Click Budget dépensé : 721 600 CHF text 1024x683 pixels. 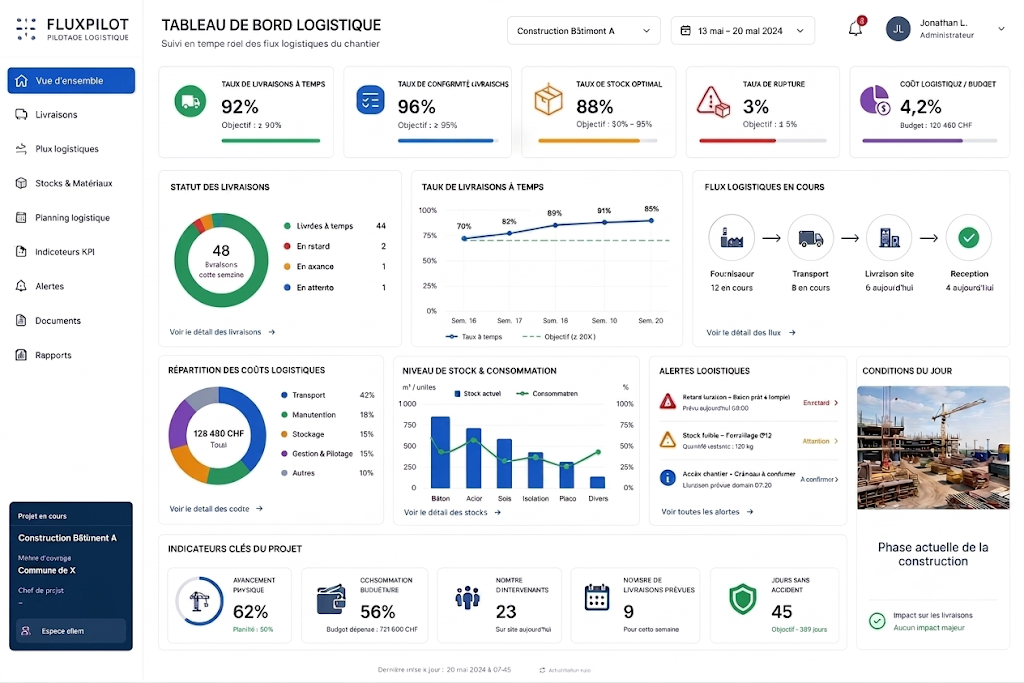point(372,629)
